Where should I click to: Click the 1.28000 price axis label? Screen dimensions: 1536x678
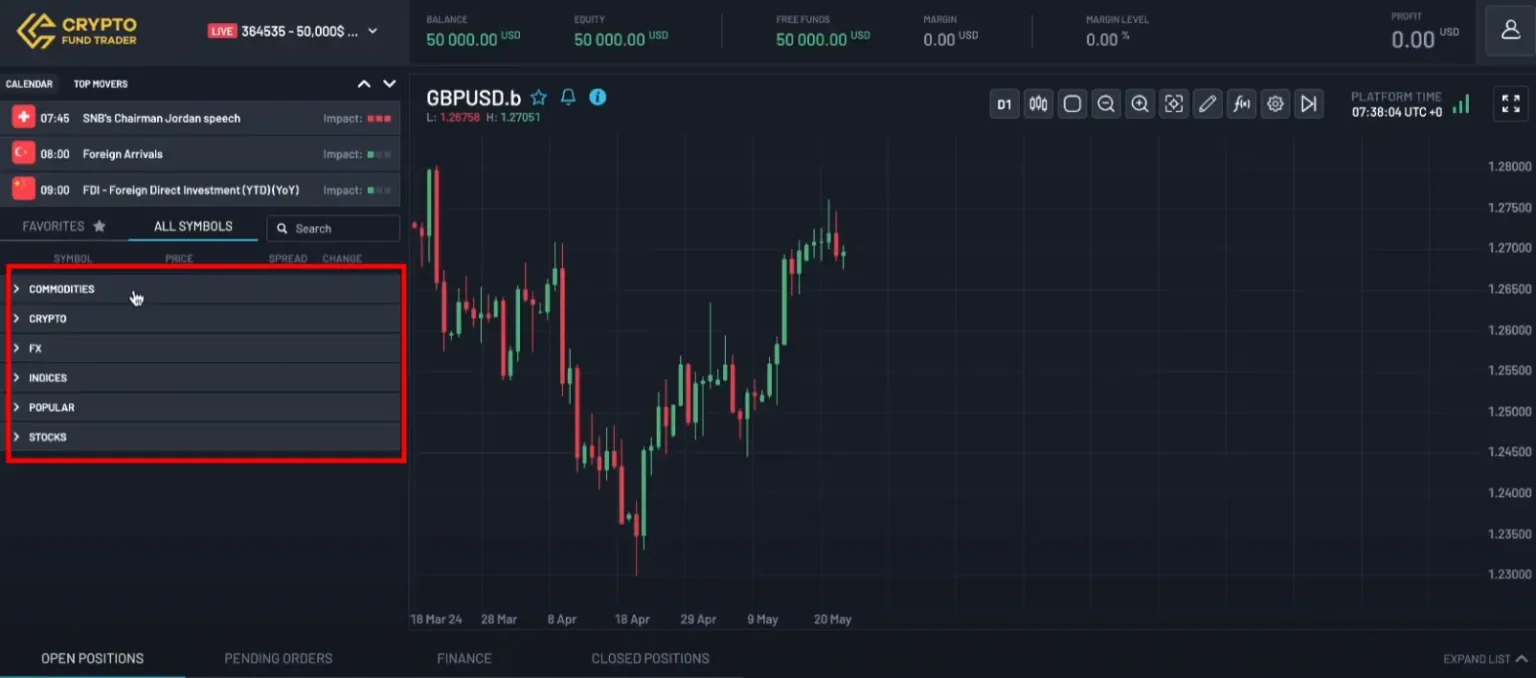click(1510, 166)
